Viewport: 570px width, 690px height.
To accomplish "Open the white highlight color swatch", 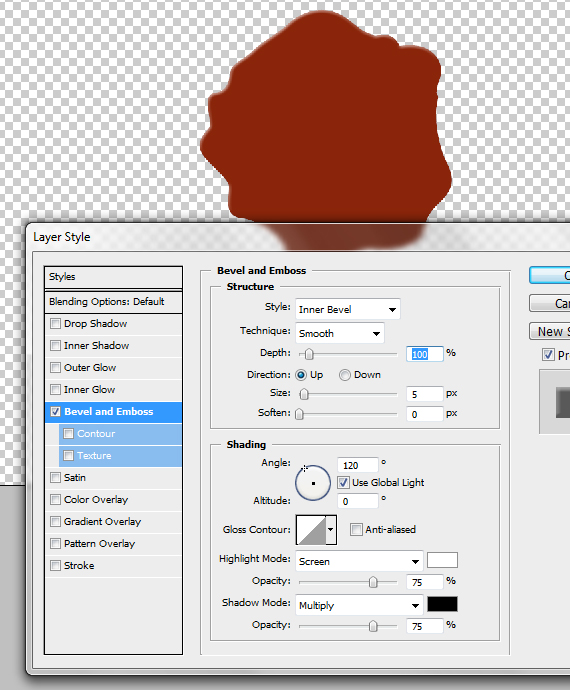I will point(442,560).
